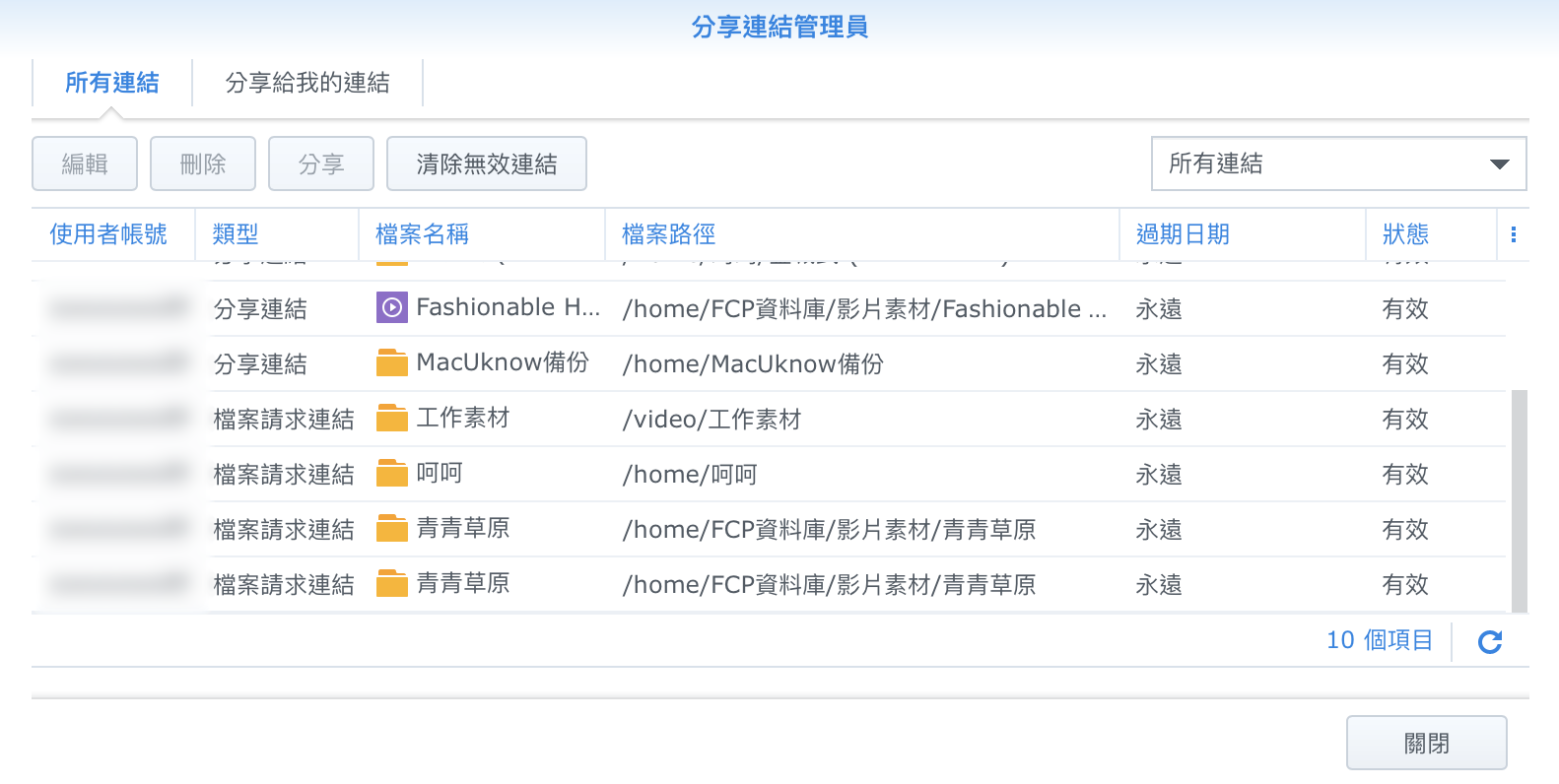Screen dimensions: 1559x784
Task: Select the /video/工作素材 path row
Action: pos(712,420)
